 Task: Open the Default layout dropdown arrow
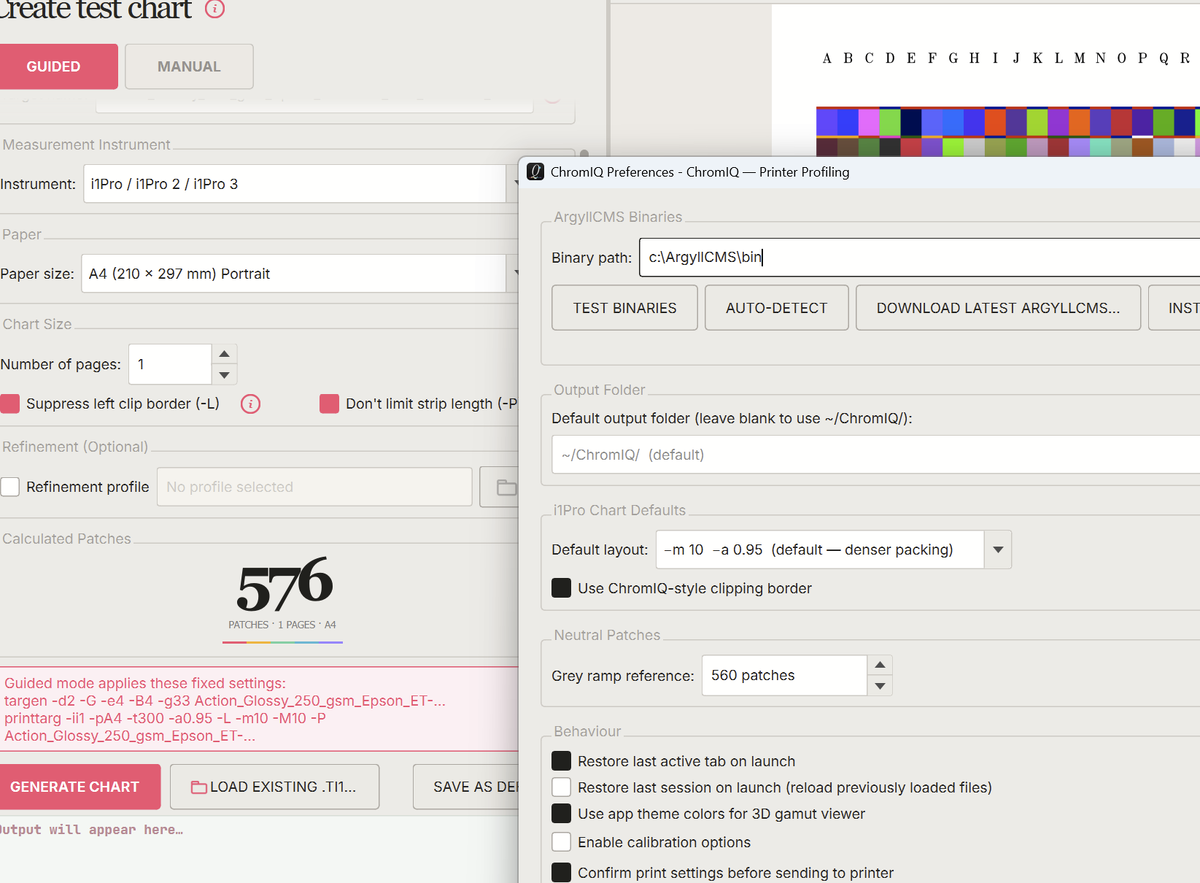tap(997, 549)
